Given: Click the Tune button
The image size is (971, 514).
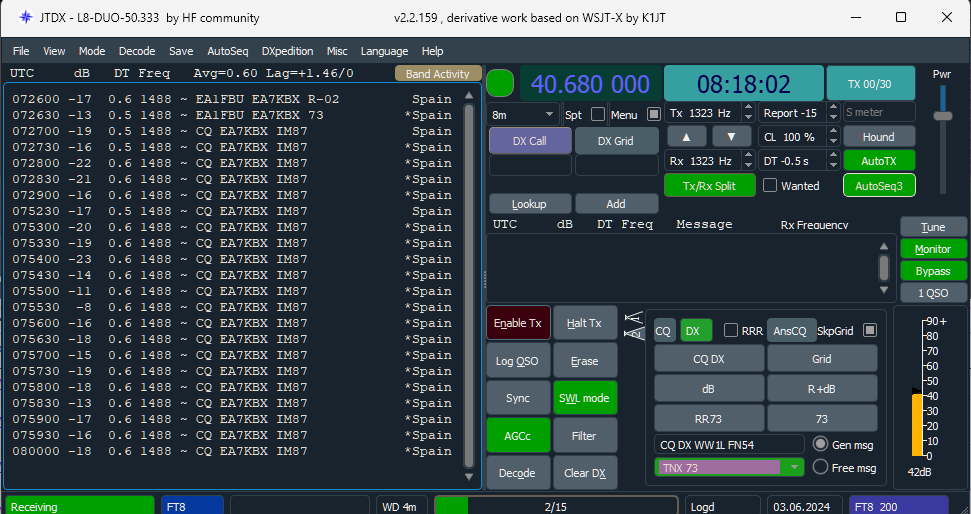Looking at the screenshot, I should pos(933,227).
